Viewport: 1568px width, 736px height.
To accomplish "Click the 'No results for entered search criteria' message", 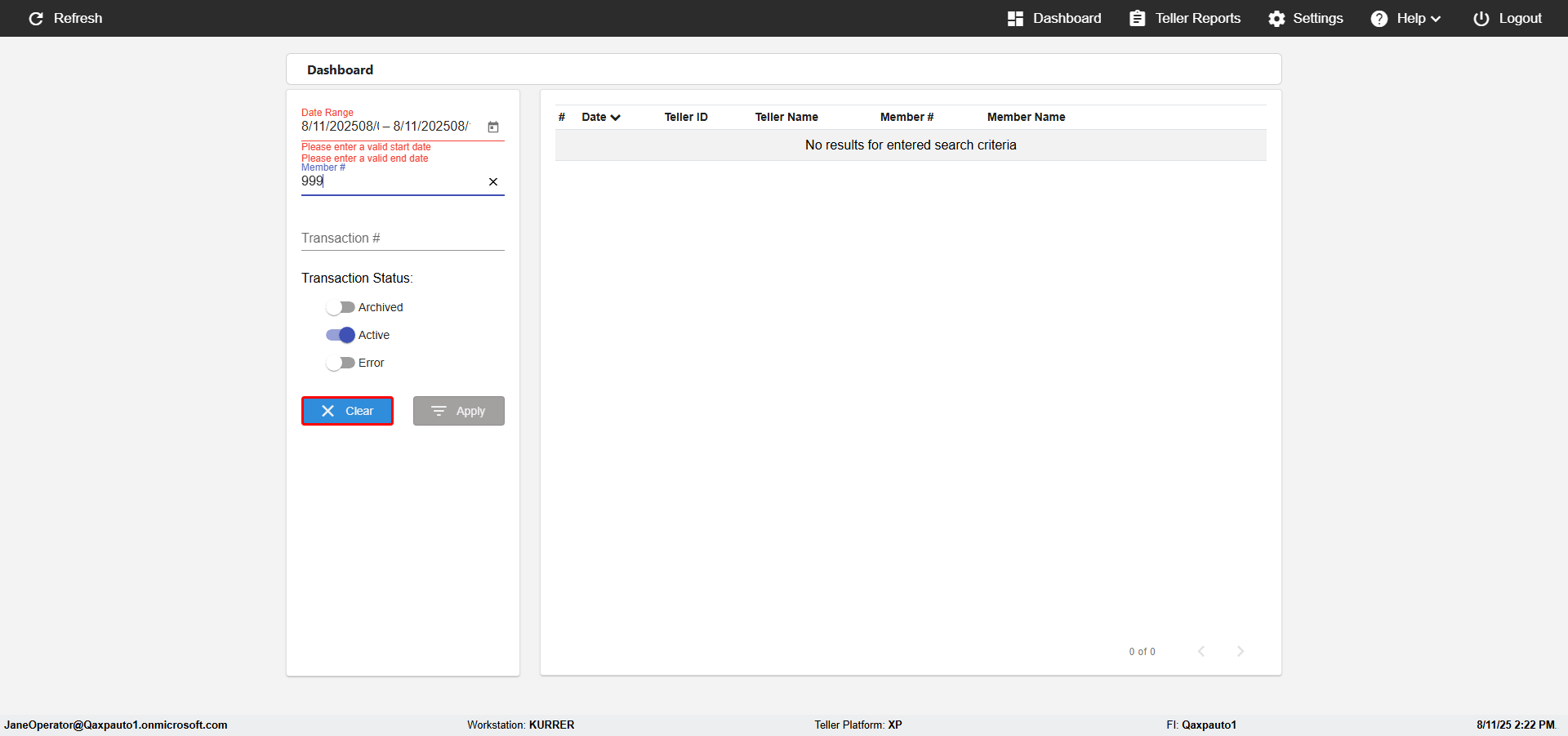I will pos(911,145).
